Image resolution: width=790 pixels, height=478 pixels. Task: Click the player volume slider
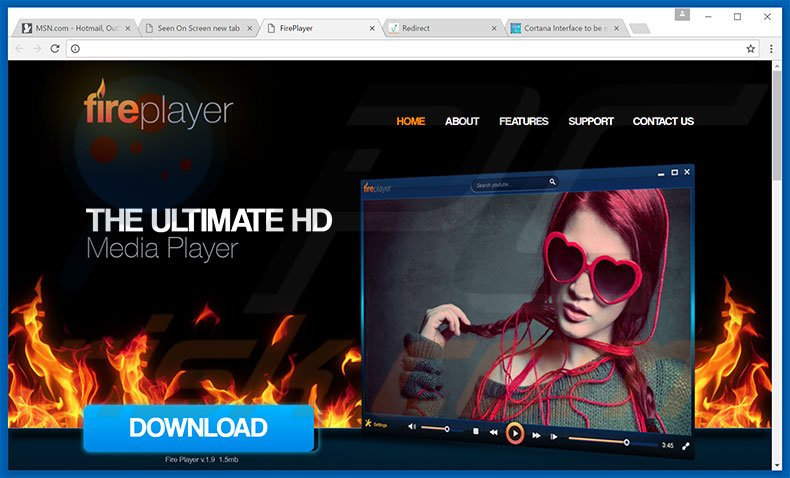442,429
